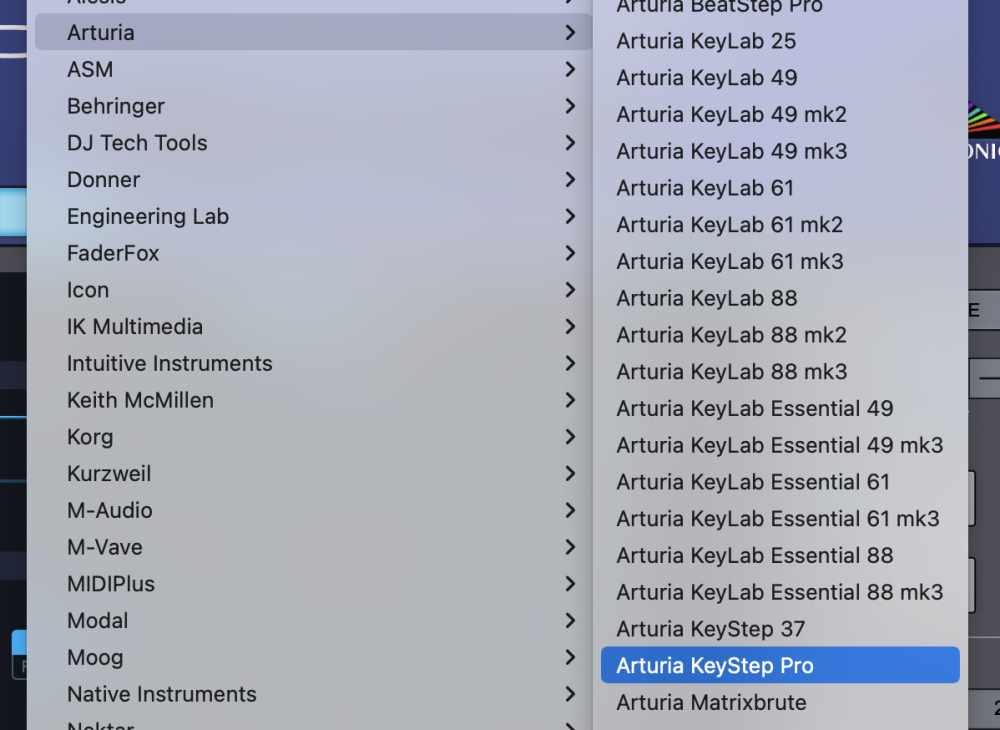This screenshot has height=730, width=1000.
Task: Select Arturia KeyStep 37 entry
Action: click(710, 629)
